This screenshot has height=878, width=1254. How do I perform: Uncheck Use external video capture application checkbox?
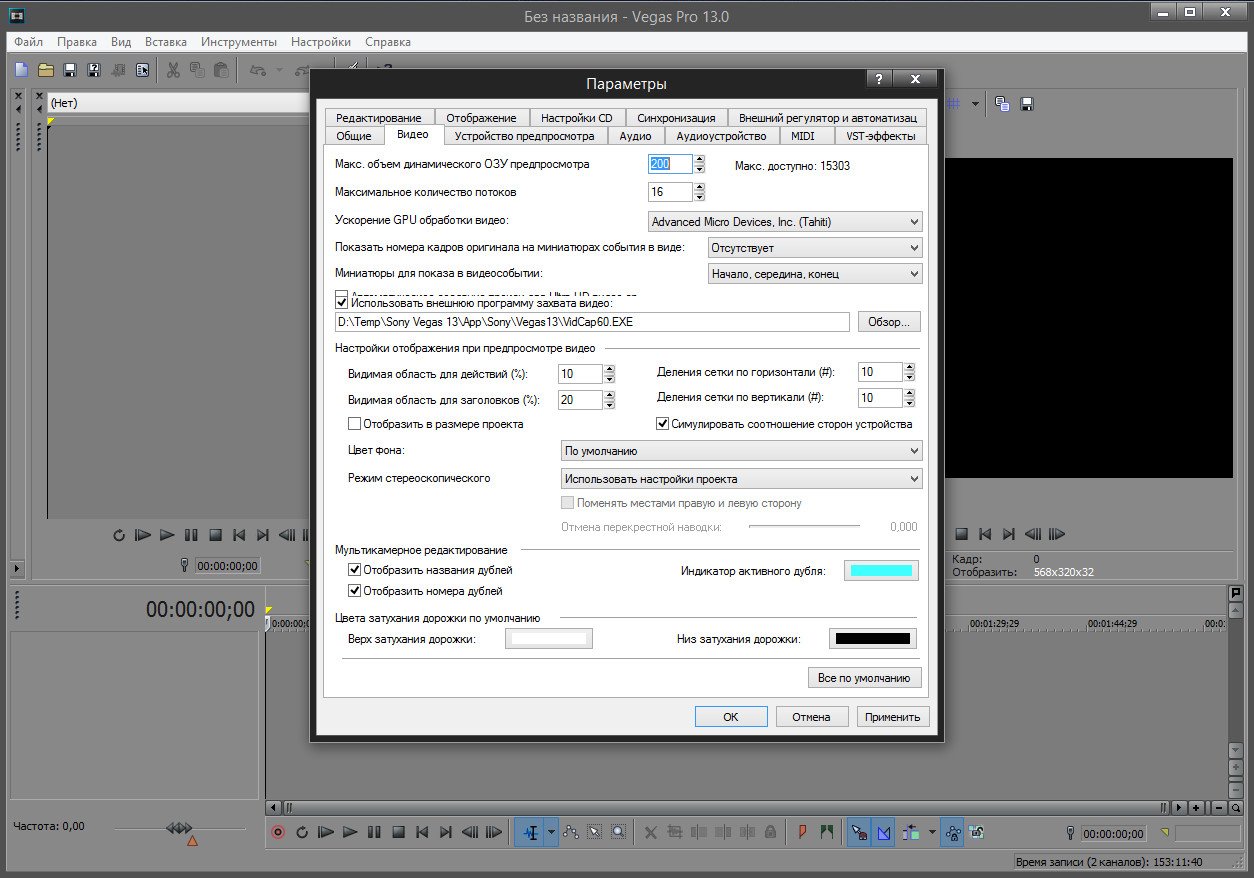point(342,302)
